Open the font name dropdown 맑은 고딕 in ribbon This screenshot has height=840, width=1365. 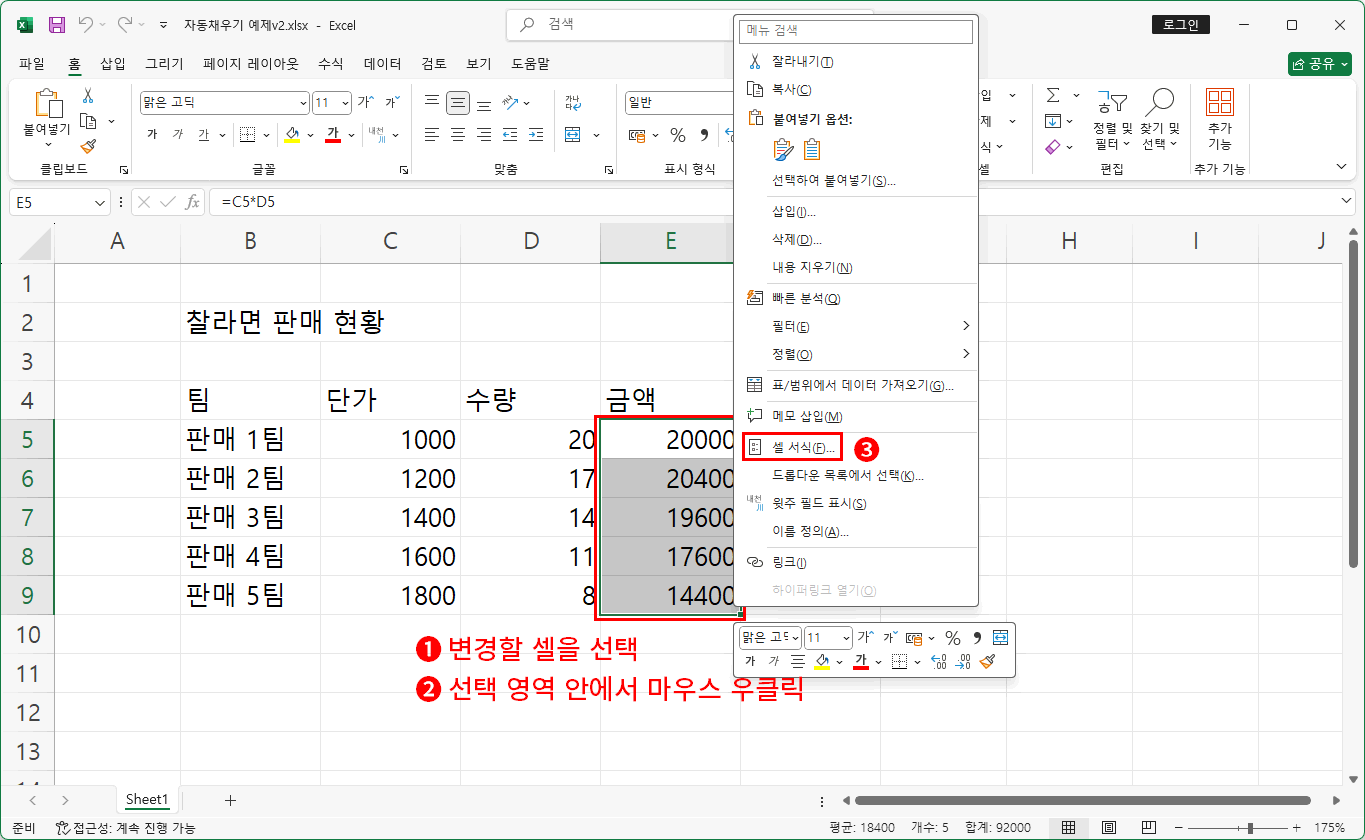click(304, 102)
